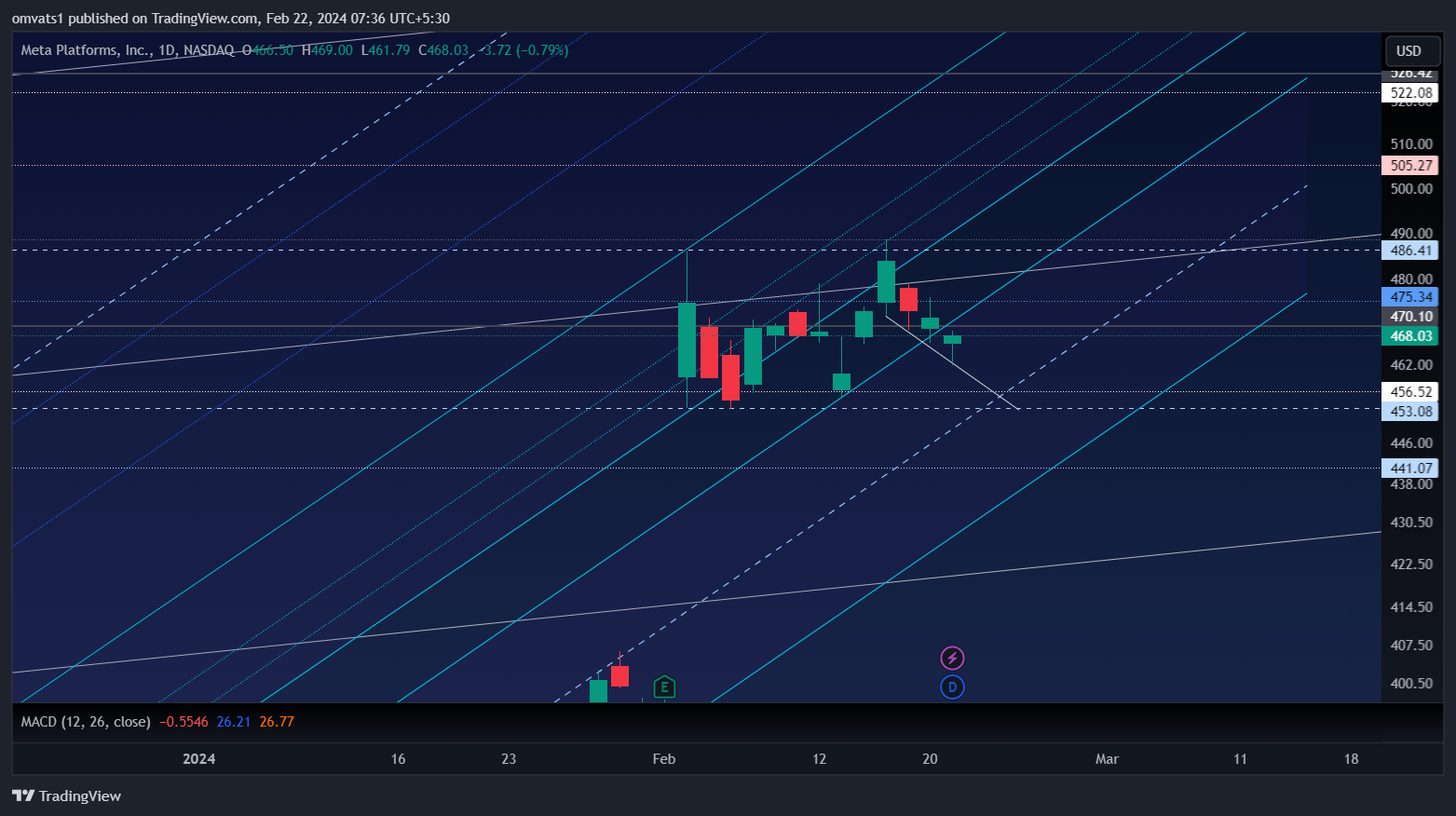Click the low value L461.79 in the legend
The width and height of the screenshot is (1456, 816).
click(386, 50)
